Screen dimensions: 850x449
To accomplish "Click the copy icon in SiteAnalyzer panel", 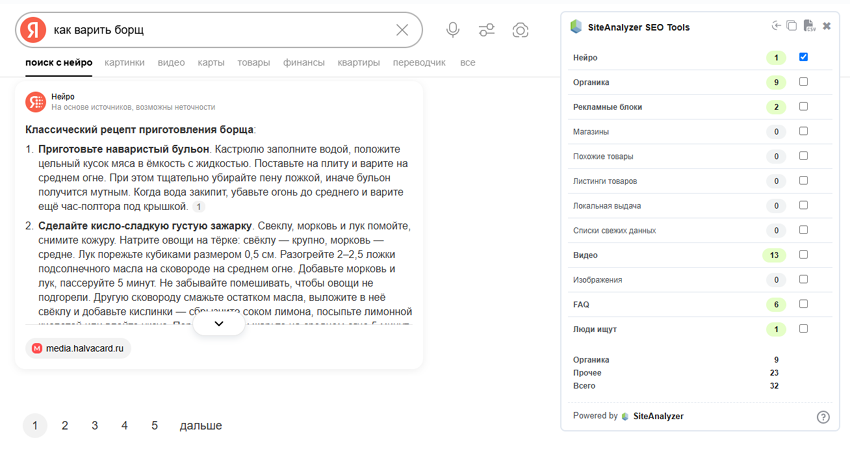I will pyautogui.click(x=792, y=26).
